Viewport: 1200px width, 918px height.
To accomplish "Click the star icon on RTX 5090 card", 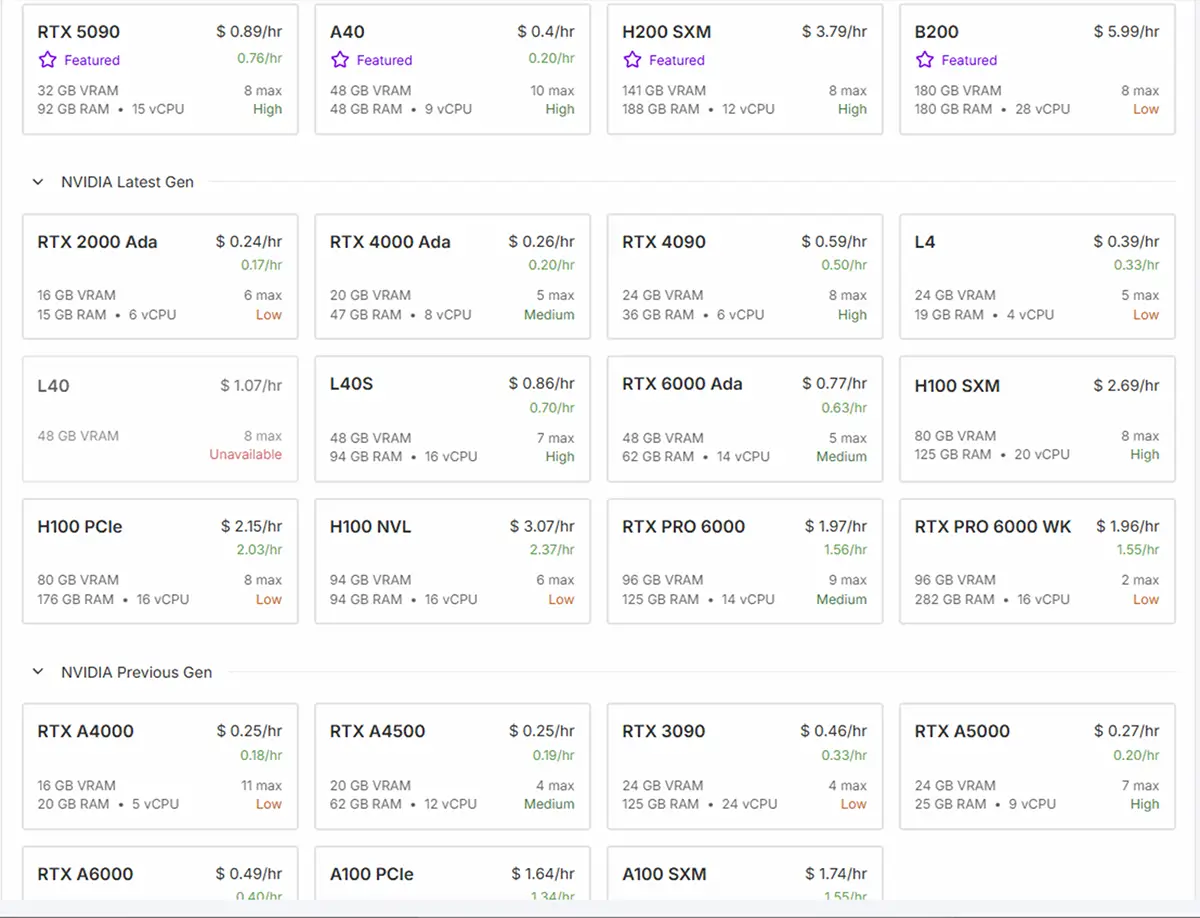I will [x=46, y=60].
